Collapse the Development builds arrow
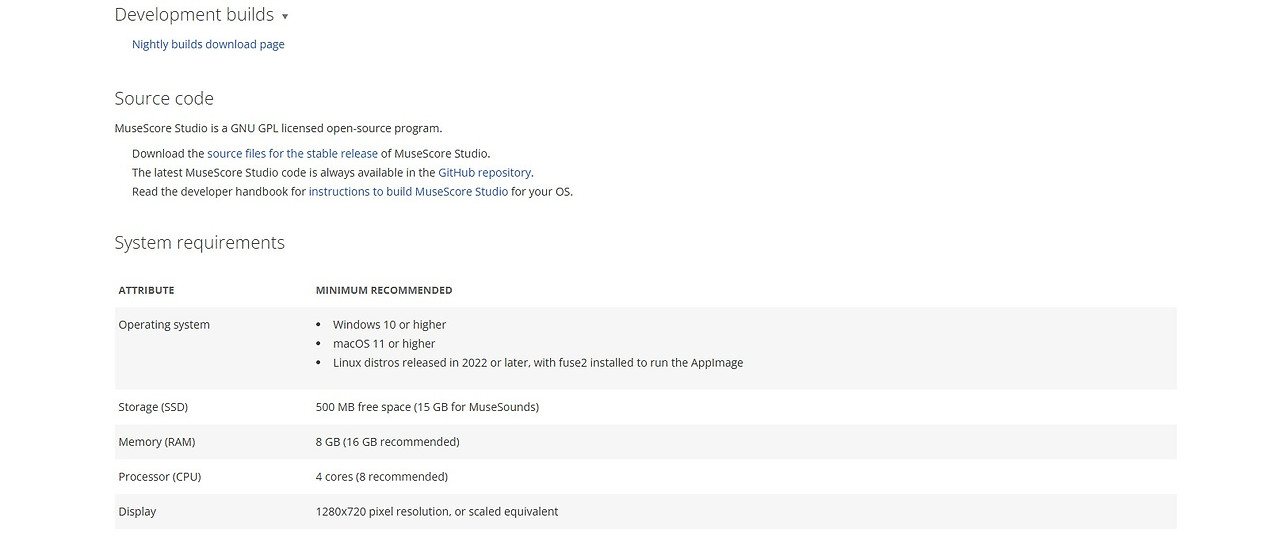1280x548 pixels. (x=285, y=17)
